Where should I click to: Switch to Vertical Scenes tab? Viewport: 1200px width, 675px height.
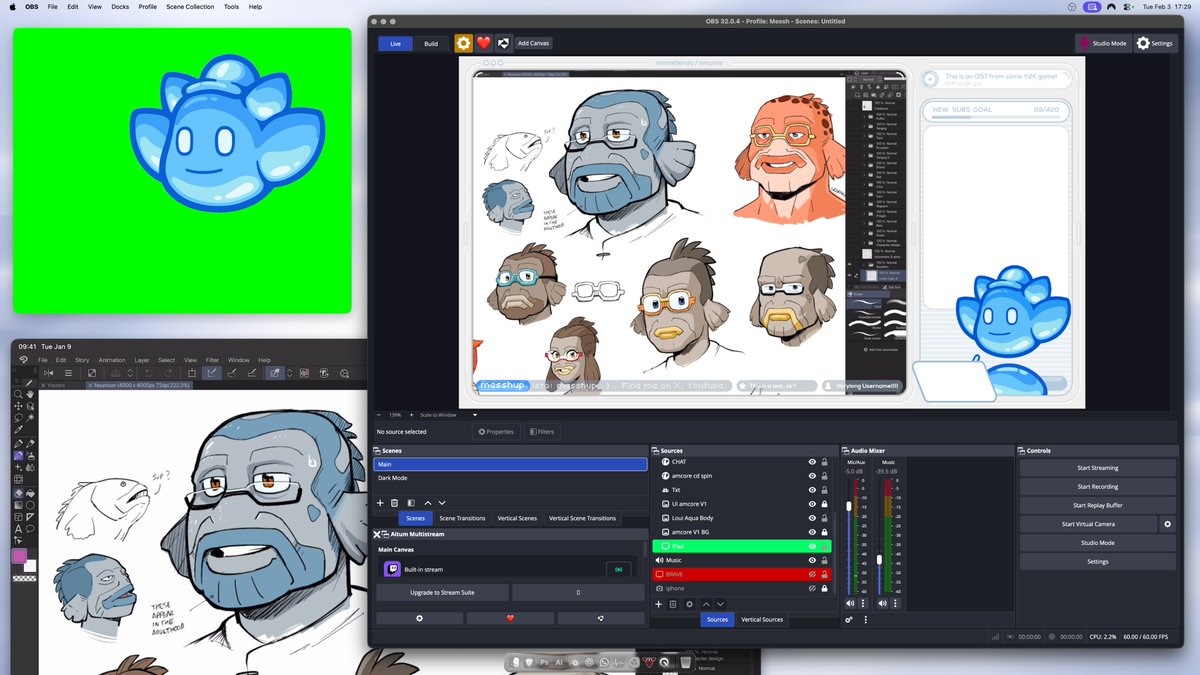click(517, 518)
